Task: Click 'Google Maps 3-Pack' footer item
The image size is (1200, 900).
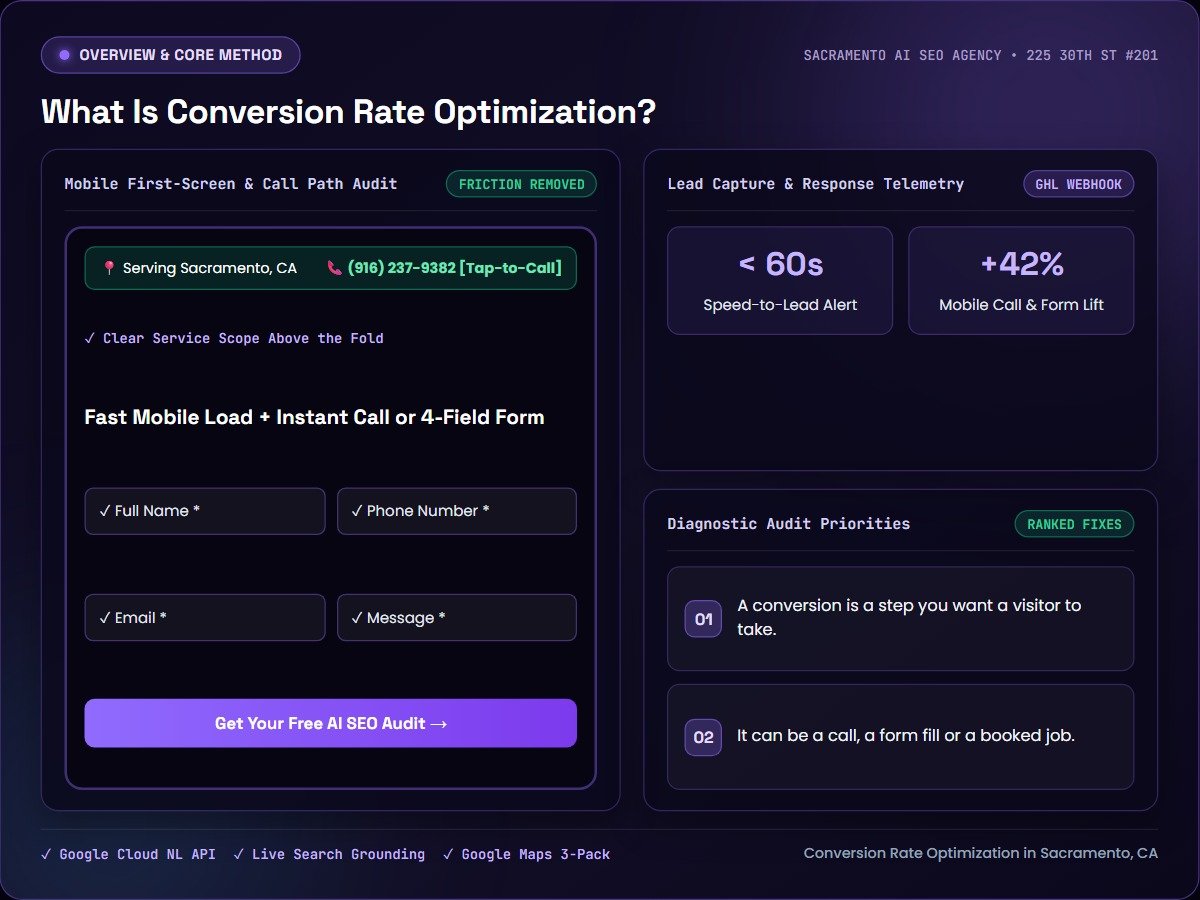Action: click(526, 854)
